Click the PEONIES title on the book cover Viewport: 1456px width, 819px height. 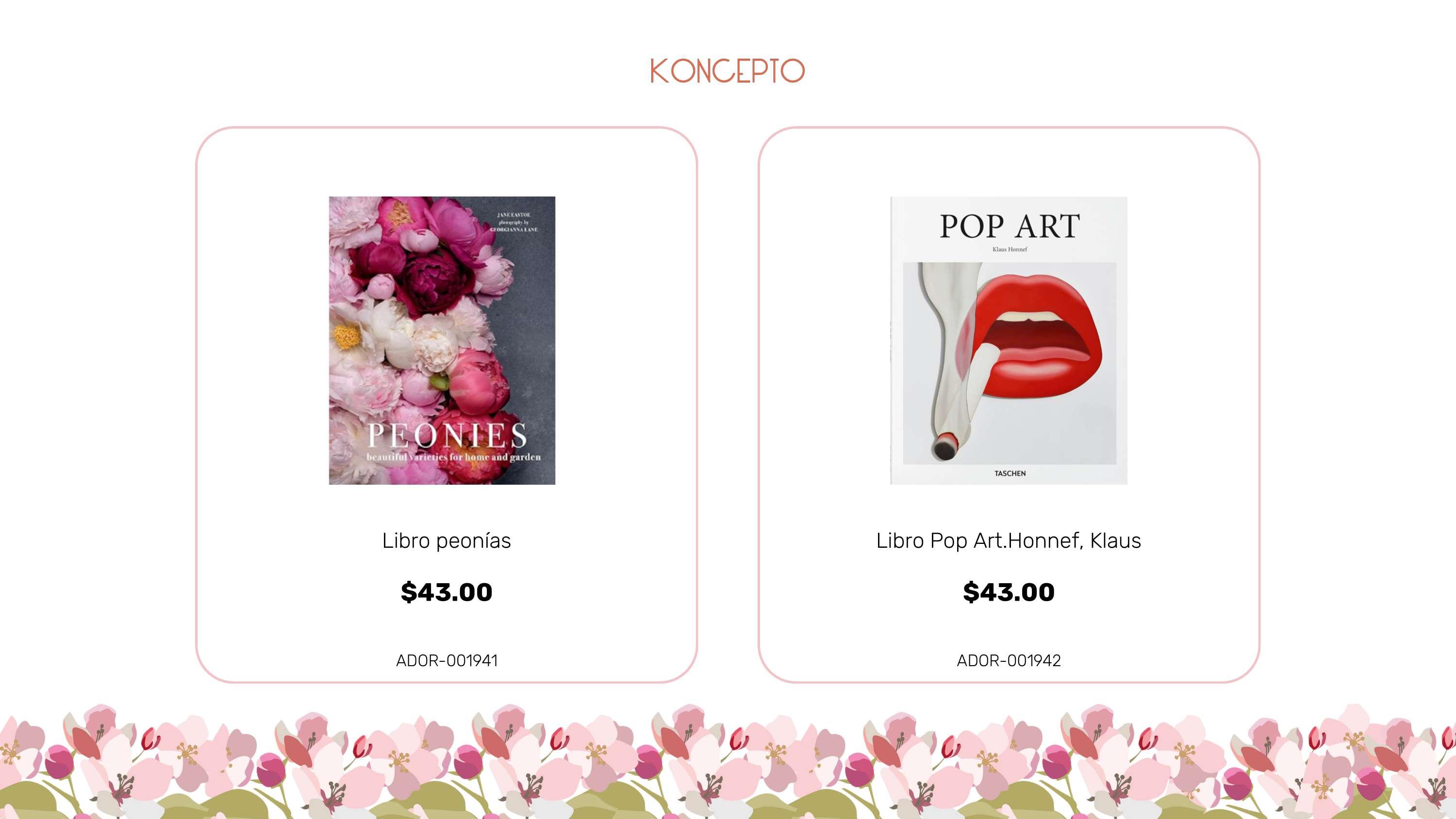(447, 435)
